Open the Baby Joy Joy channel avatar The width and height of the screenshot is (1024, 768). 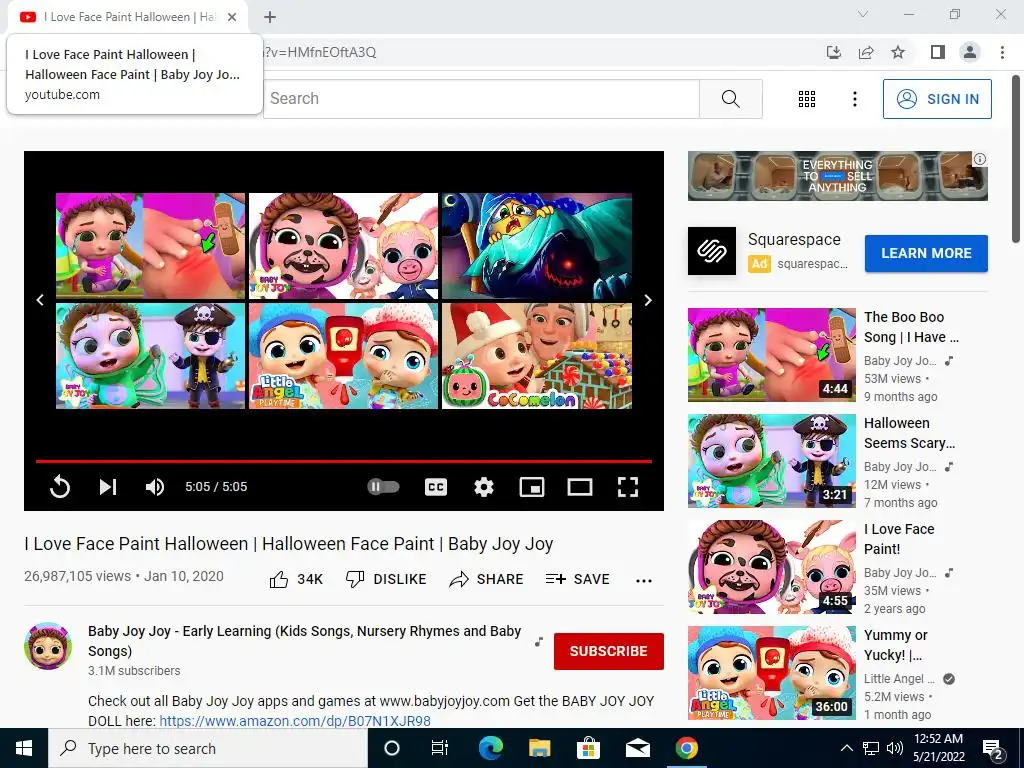(x=48, y=646)
